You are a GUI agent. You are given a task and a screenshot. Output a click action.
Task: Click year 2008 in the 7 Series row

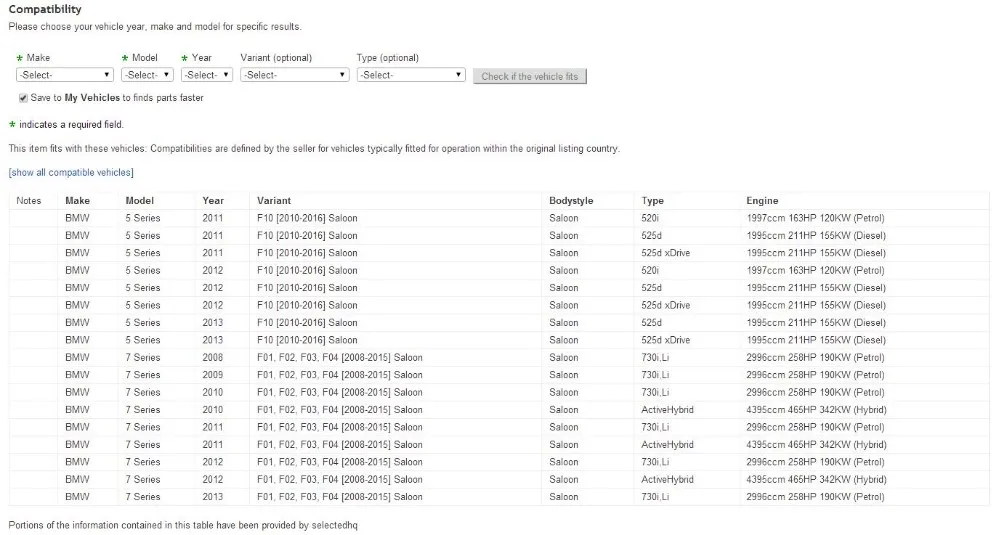(x=212, y=358)
